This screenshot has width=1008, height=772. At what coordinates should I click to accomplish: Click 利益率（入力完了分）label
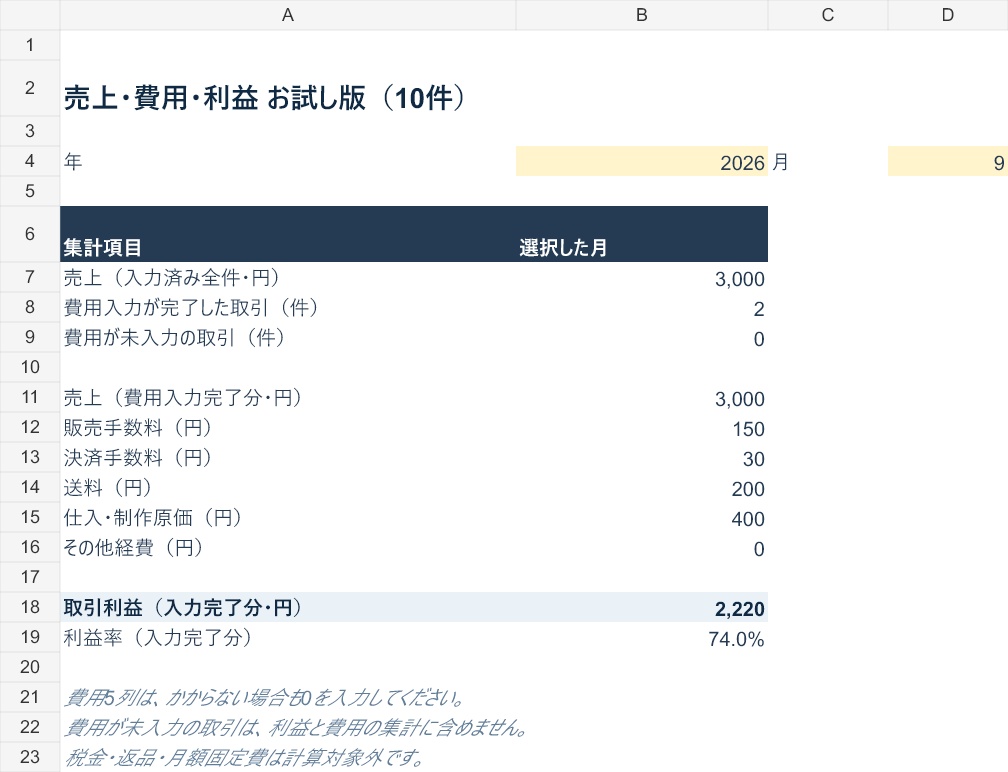158,638
